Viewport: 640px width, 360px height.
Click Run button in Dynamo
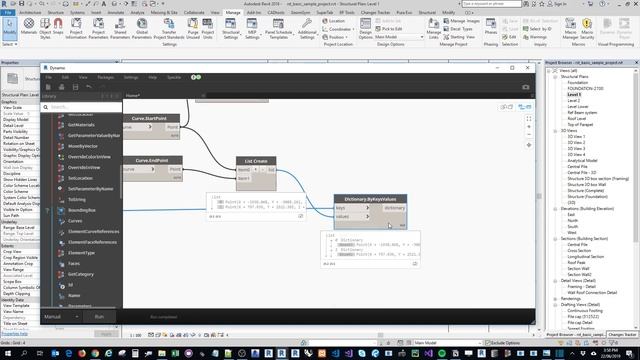pyautogui.click(x=99, y=317)
